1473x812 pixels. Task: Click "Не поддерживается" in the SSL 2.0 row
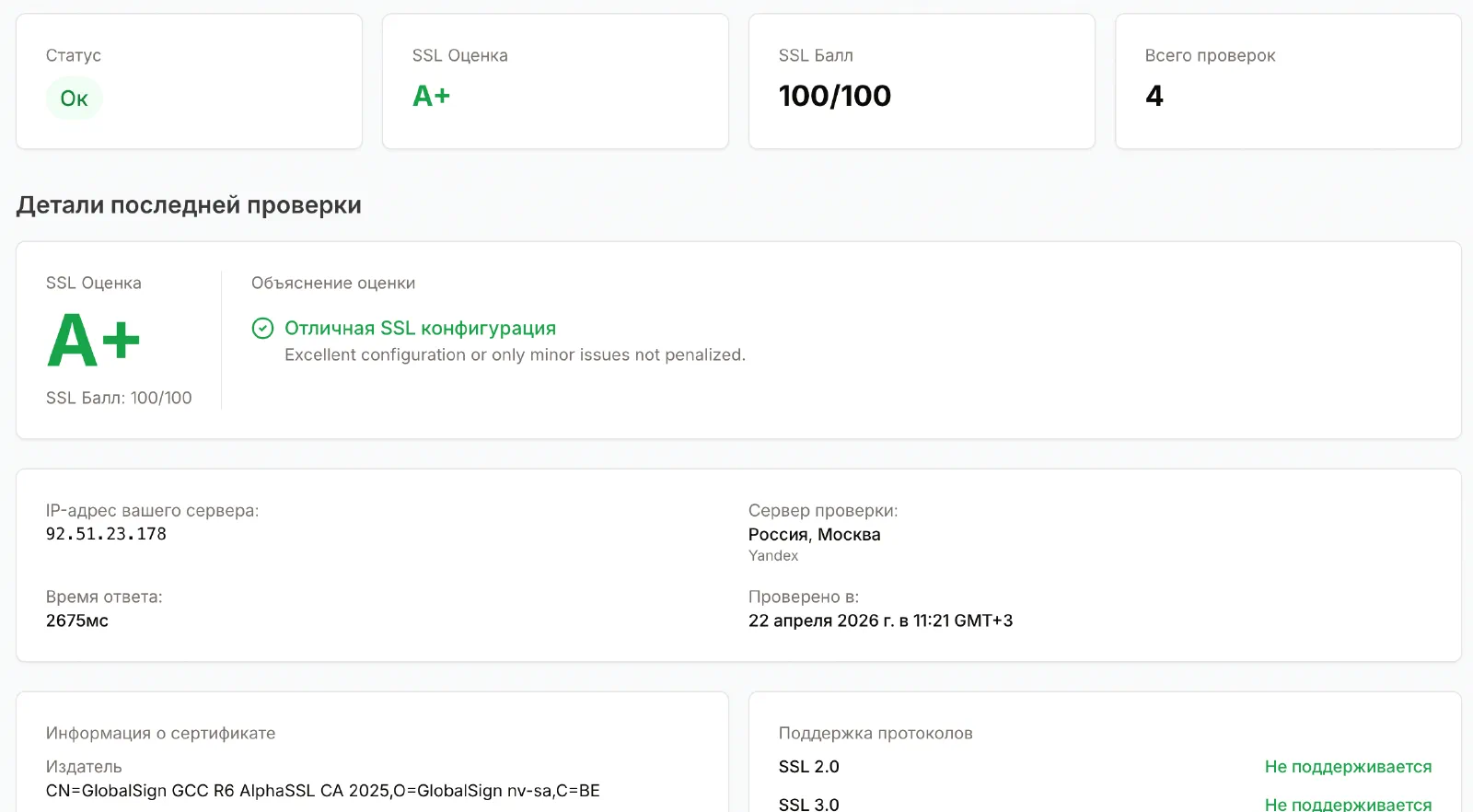tap(1348, 767)
